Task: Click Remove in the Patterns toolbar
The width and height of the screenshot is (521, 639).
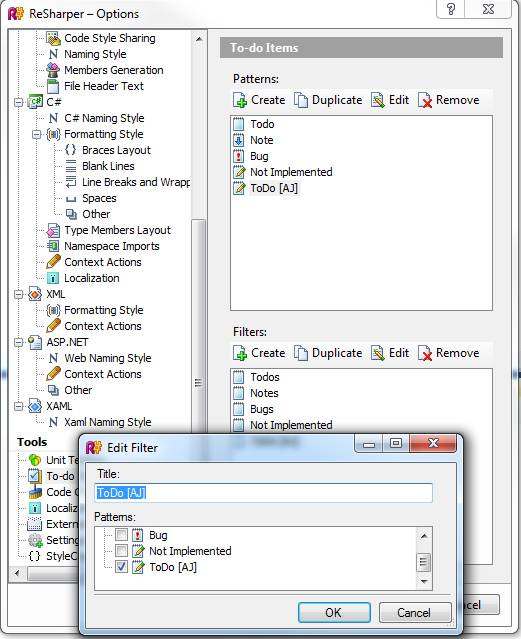Action: pos(448,100)
